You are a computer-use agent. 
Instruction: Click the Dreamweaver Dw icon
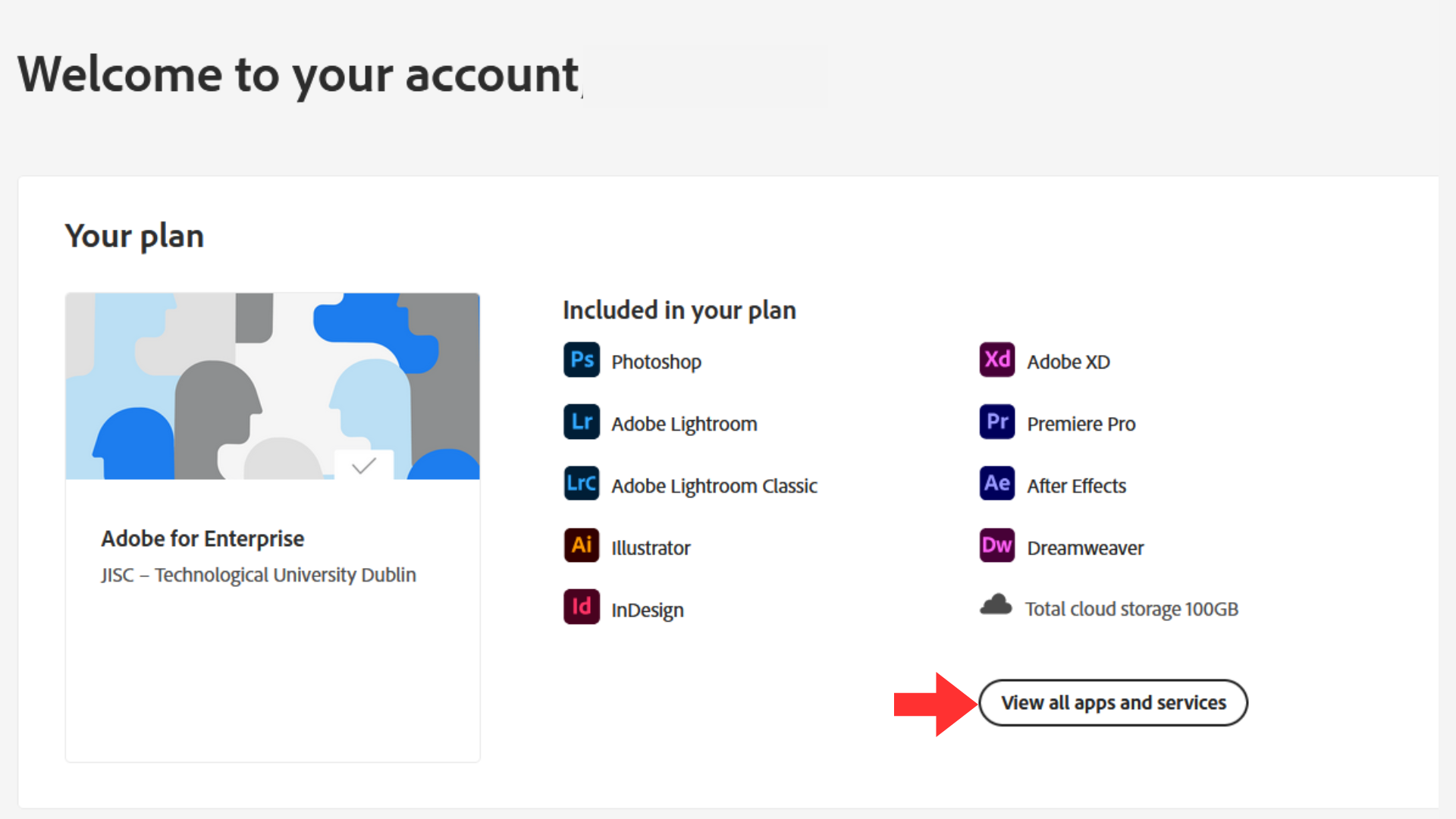997,546
